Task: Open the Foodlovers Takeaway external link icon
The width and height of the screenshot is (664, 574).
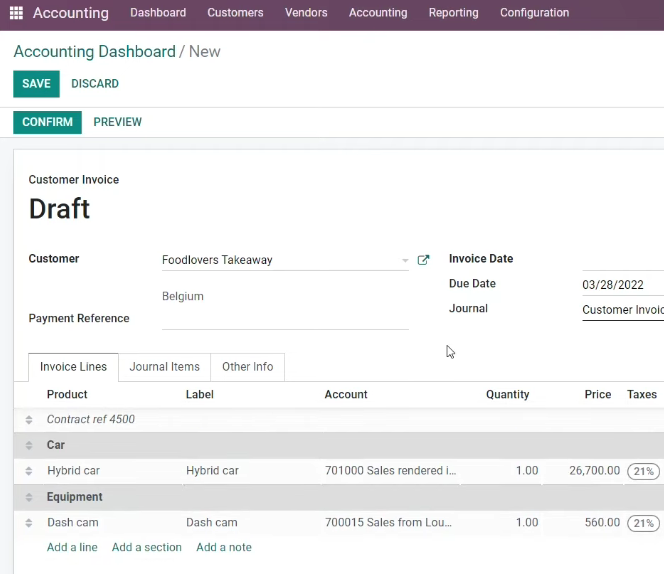Action: [x=423, y=260]
